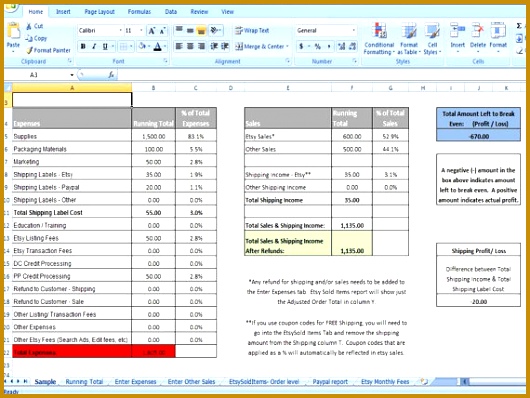
Task: Open the Calibri font name dropdown
Action: tap(120, 30)
